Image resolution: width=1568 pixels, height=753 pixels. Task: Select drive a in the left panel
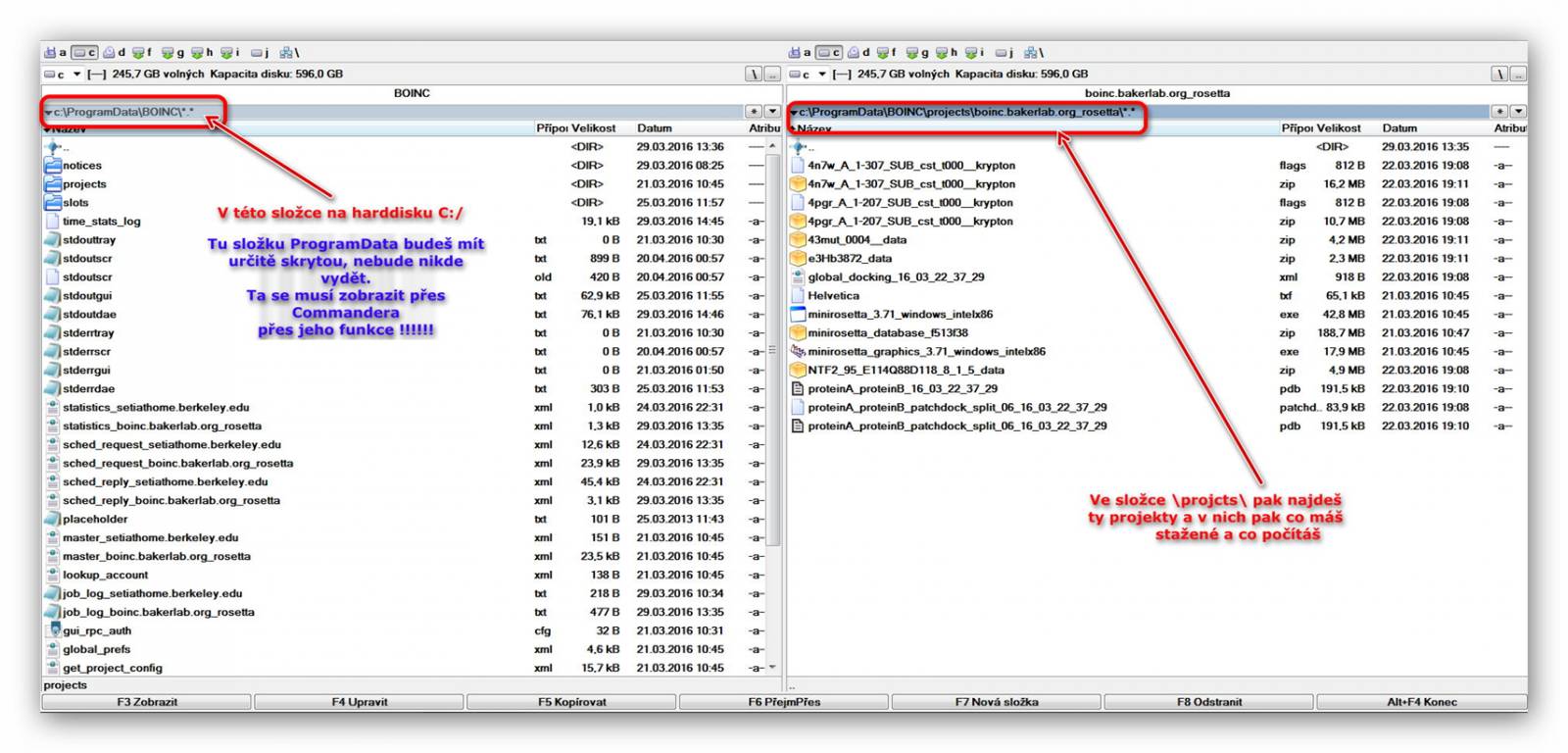point(55,53)
